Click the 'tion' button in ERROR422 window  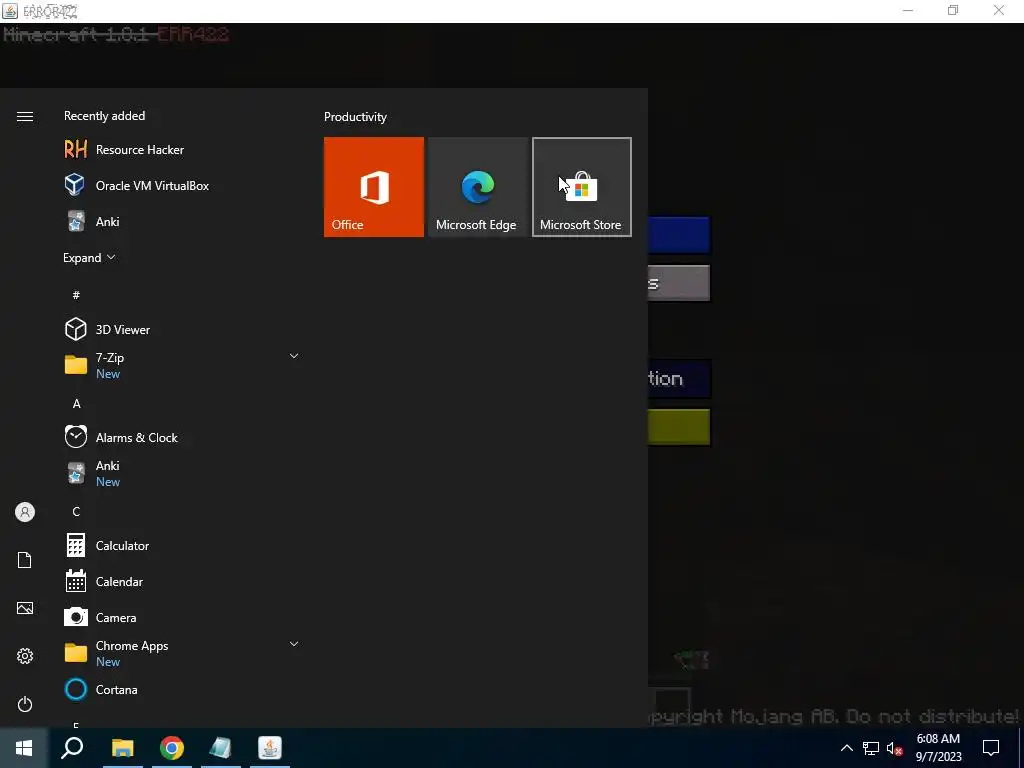pos(679,379)
